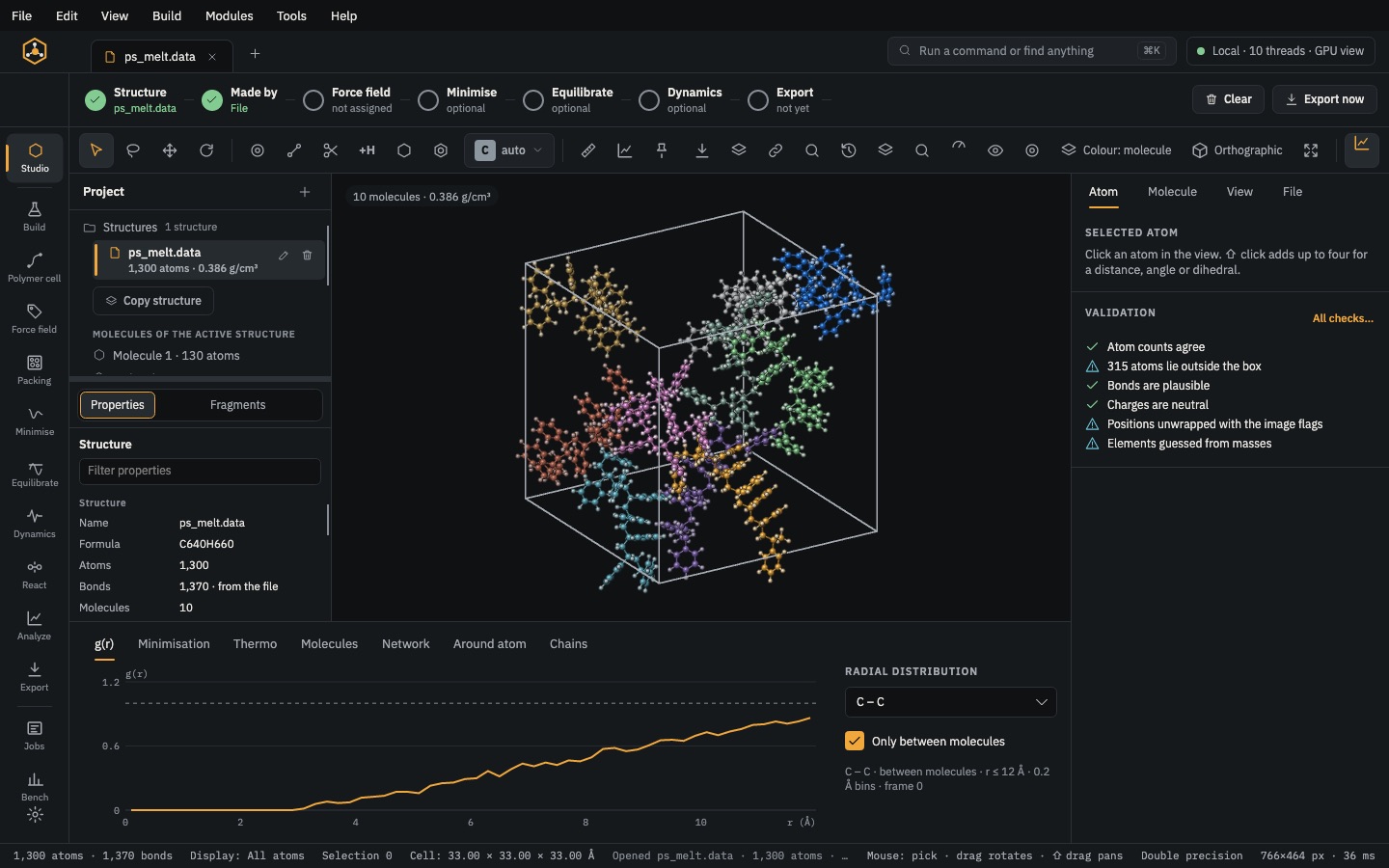Select the double hexagon aromatic ring tool
Screen dimensions: 1389x868
[441, 150]
